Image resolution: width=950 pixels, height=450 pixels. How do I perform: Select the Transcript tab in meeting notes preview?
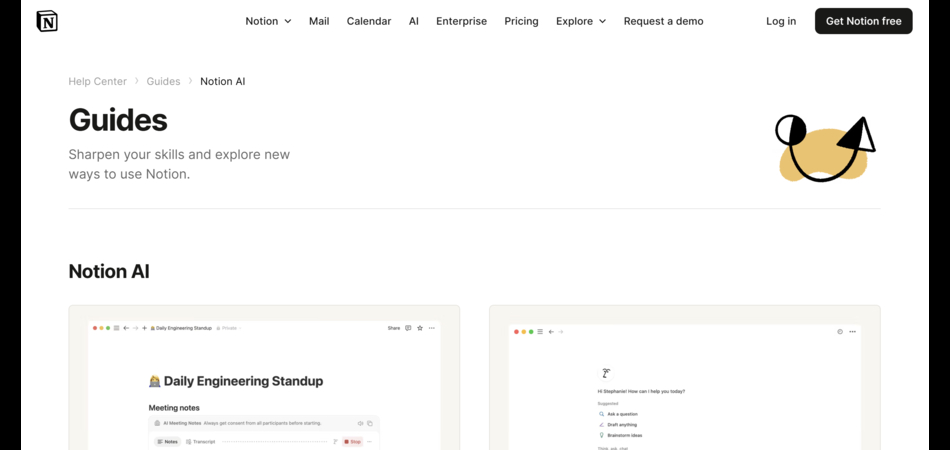201,442
